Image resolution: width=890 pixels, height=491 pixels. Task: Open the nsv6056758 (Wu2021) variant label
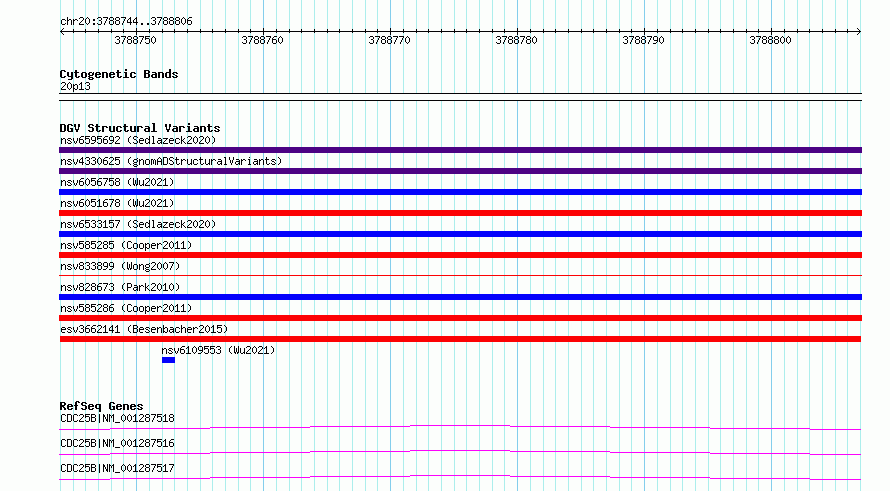(x=117, y=182)
